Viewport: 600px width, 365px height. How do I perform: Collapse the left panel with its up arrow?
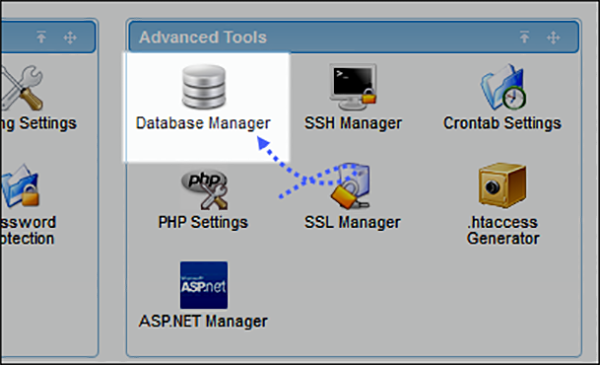click(x=41, y=37)
